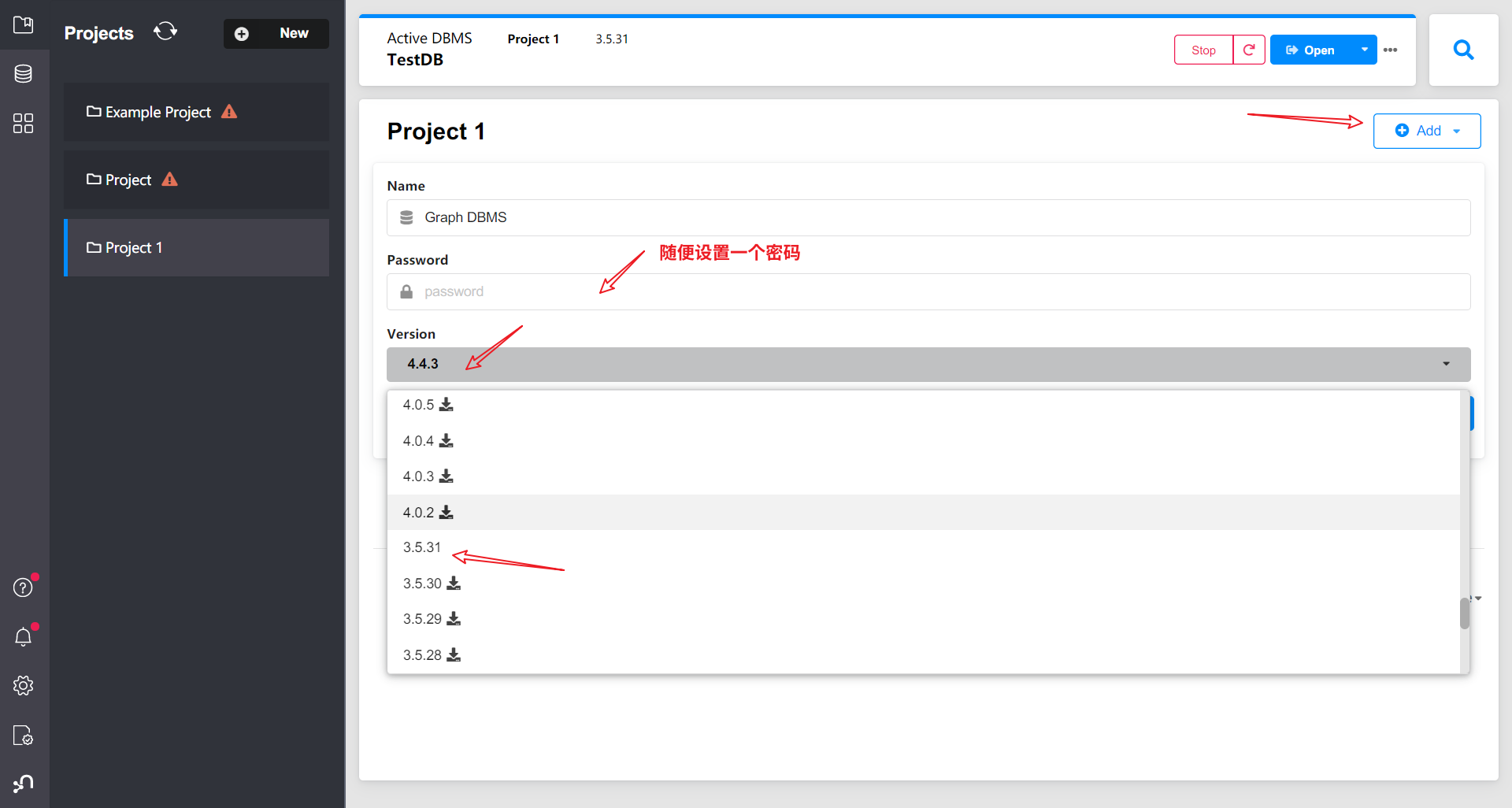This screenshot has height=808, width=1512.
Task: Click the warning icon next to Example Project
Action: pos(229,112)
